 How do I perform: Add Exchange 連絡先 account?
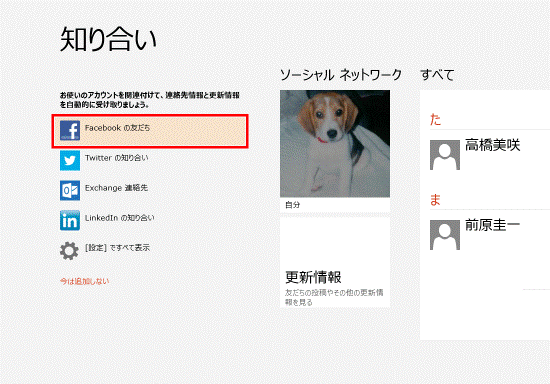coord(116,188)
